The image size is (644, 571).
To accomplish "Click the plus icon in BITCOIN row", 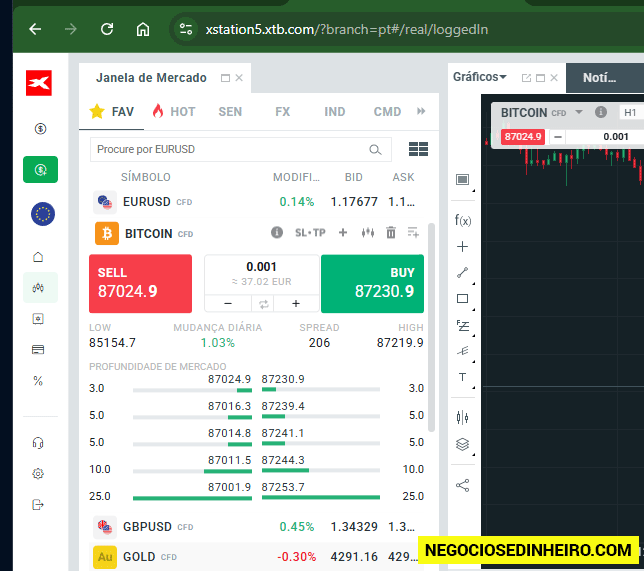I will click(x=343, y=233).
